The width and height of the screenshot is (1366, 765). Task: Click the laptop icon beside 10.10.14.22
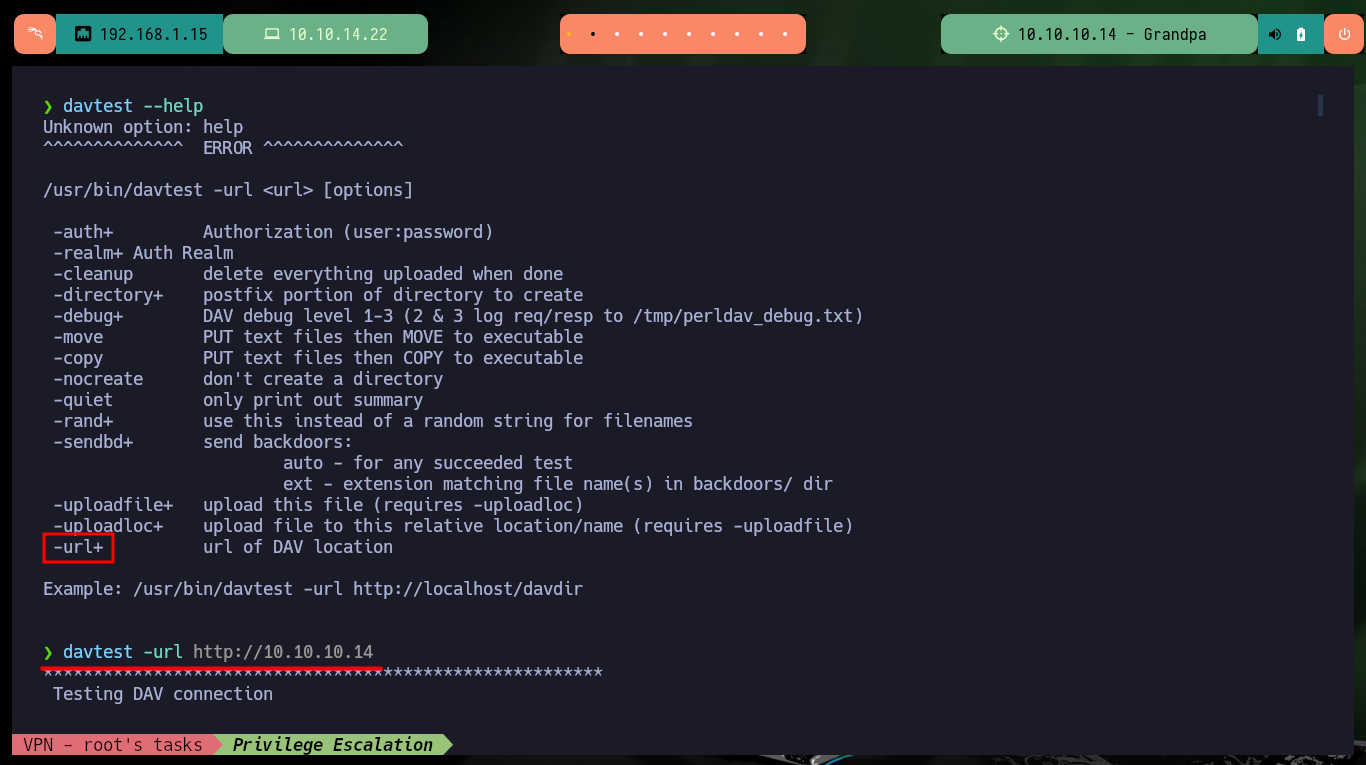point(272,34)
